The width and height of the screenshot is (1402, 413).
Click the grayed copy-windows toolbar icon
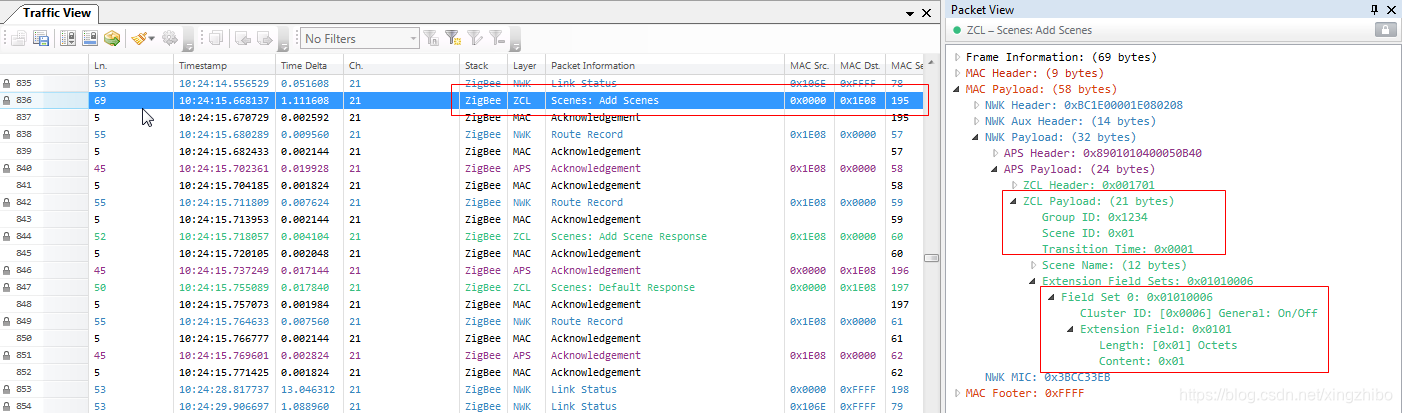216,38
